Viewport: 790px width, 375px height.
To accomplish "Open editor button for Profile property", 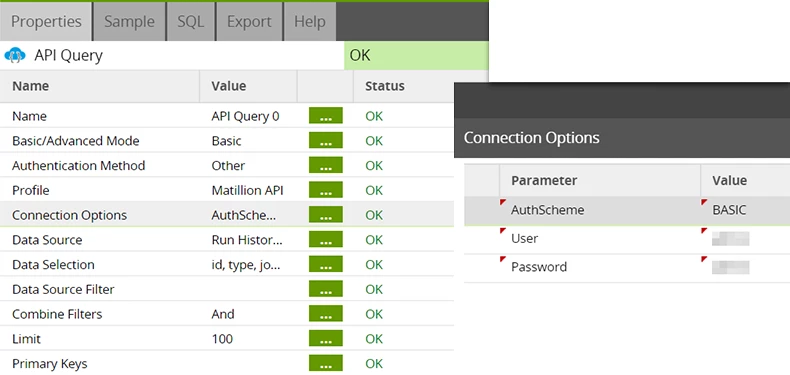I will pos(325,190).
